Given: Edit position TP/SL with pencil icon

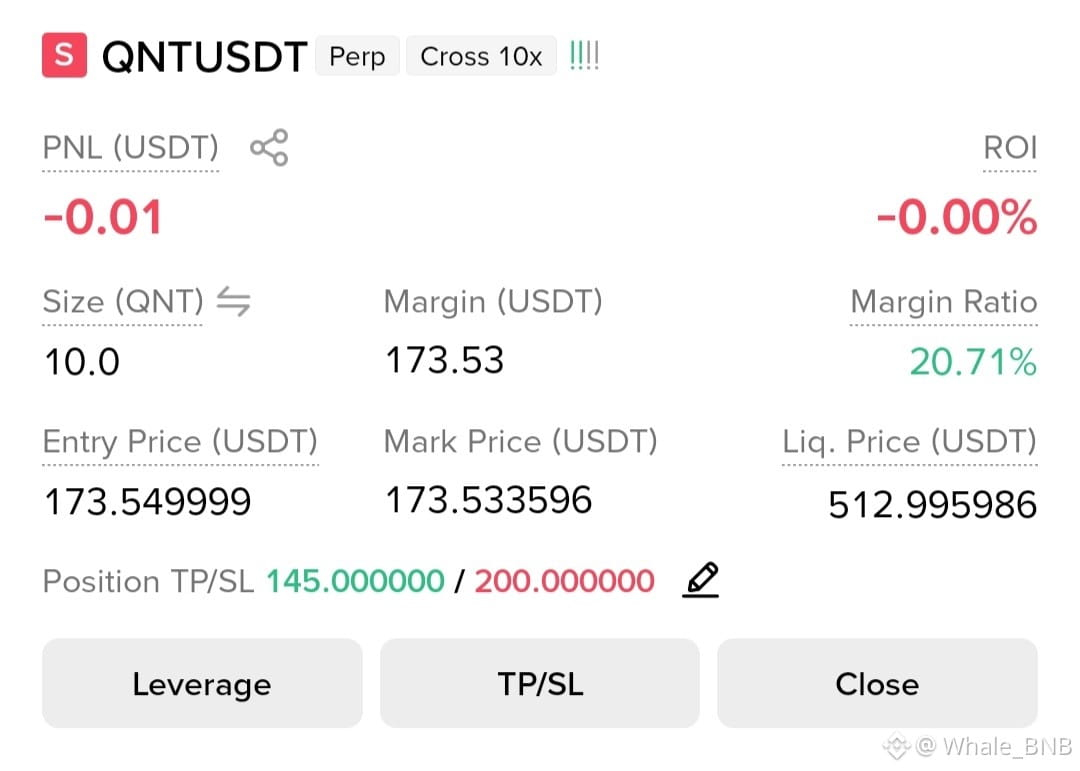Looking at the screenshot, I should coord(701,580).
